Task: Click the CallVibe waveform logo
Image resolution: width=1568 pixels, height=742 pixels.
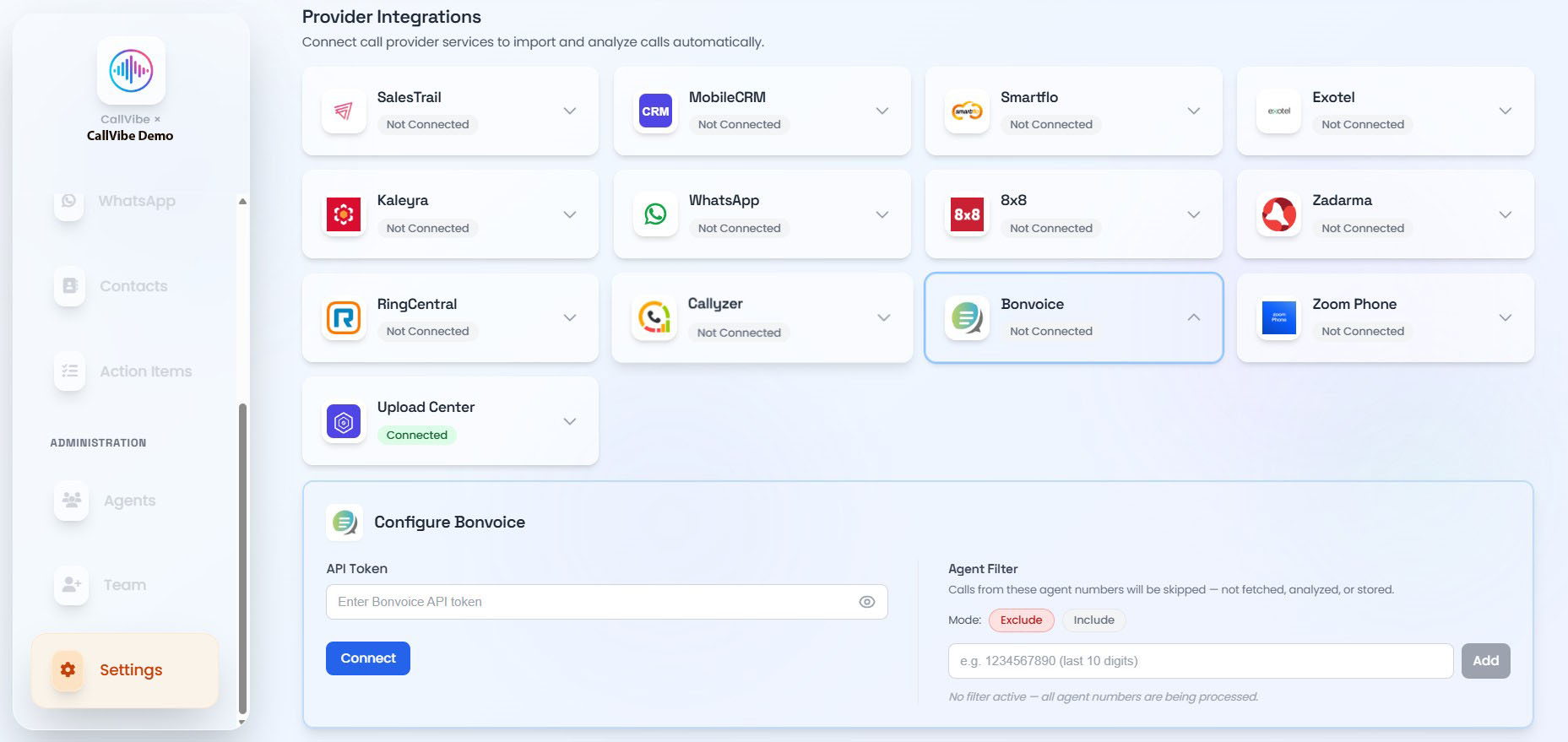Action: (131, 70)
